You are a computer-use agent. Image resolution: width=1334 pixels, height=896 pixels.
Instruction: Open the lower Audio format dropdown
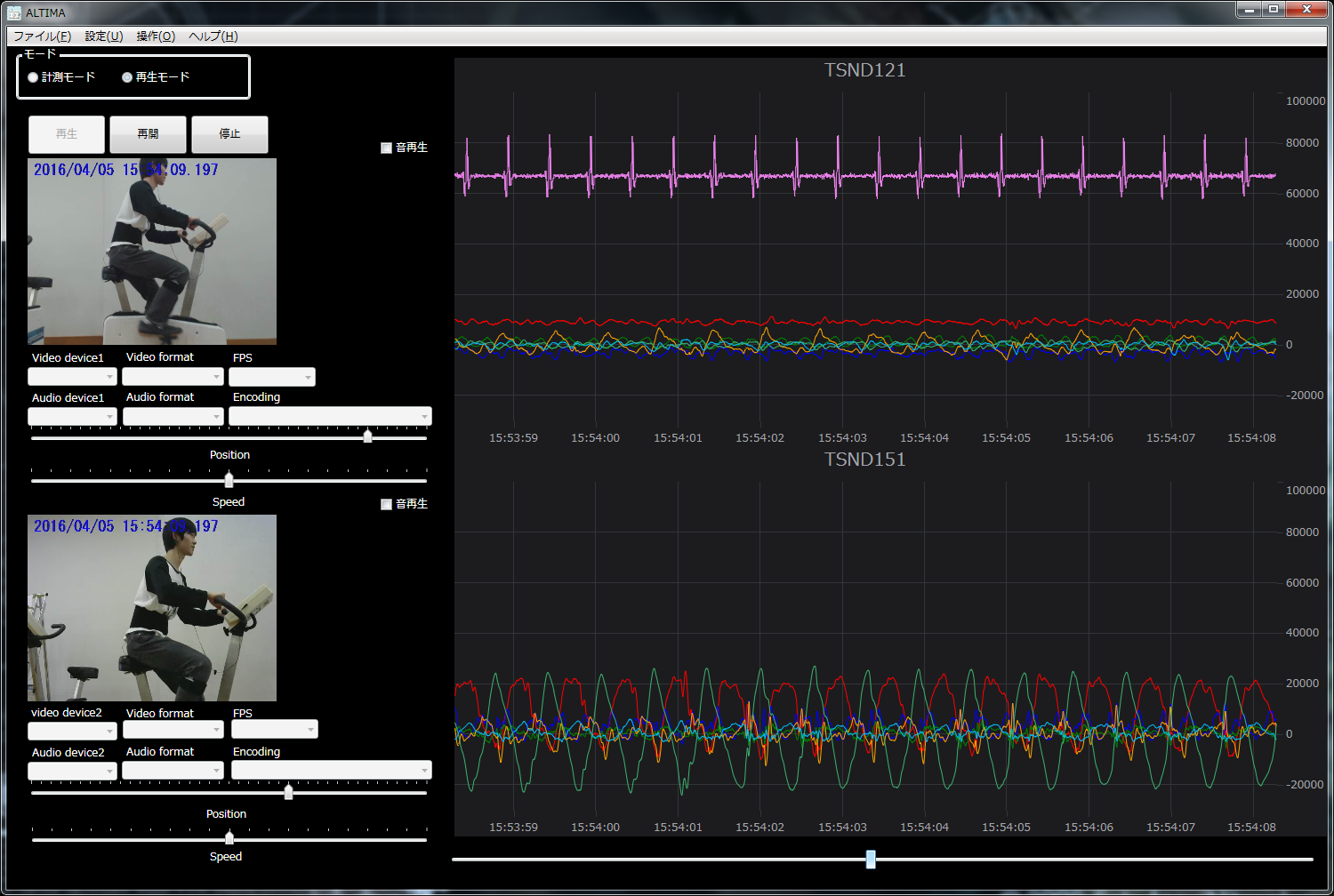[173, 770]
